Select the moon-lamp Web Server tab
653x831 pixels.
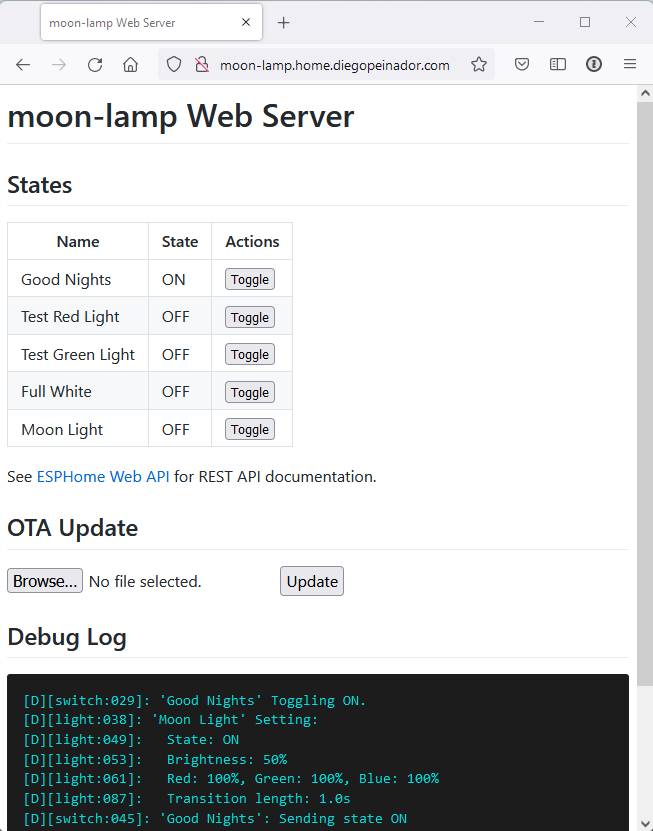(x=140, y=21)
